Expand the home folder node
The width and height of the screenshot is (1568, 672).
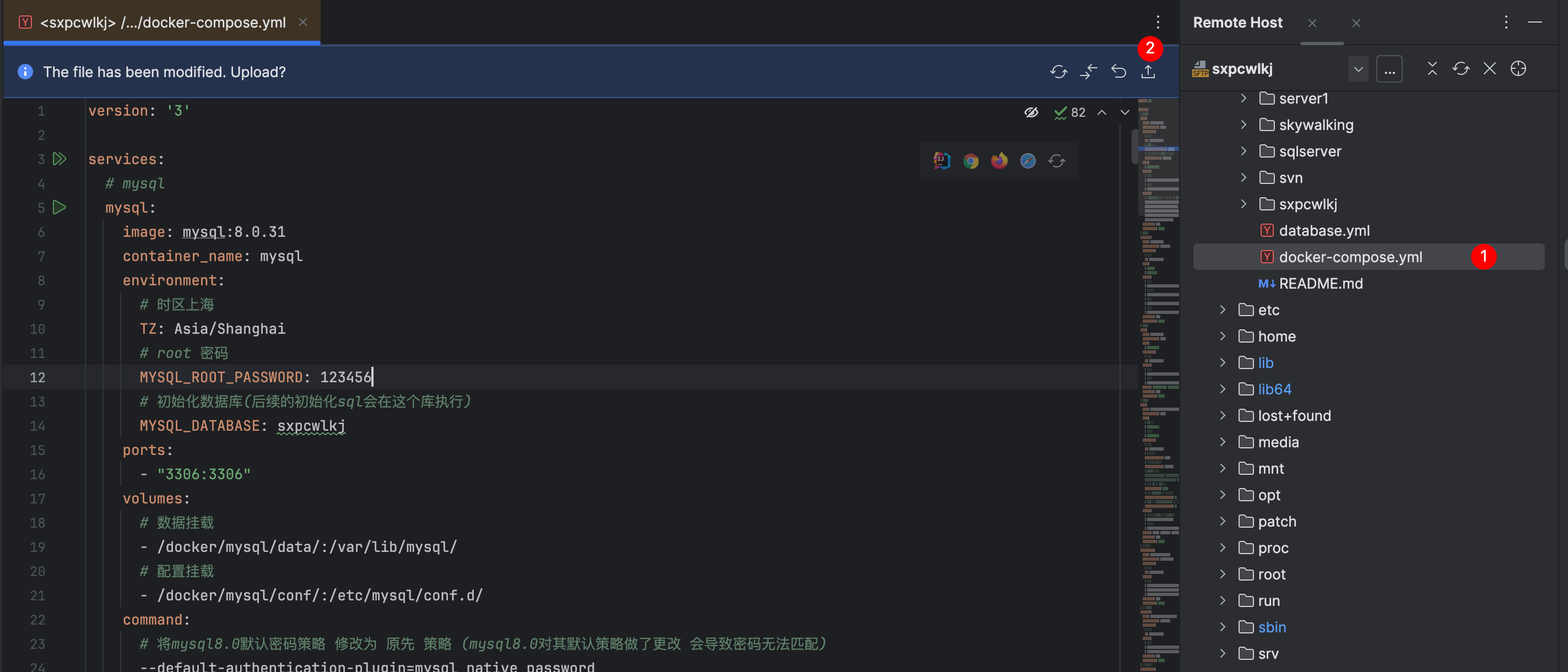[x=1222, y=336]
